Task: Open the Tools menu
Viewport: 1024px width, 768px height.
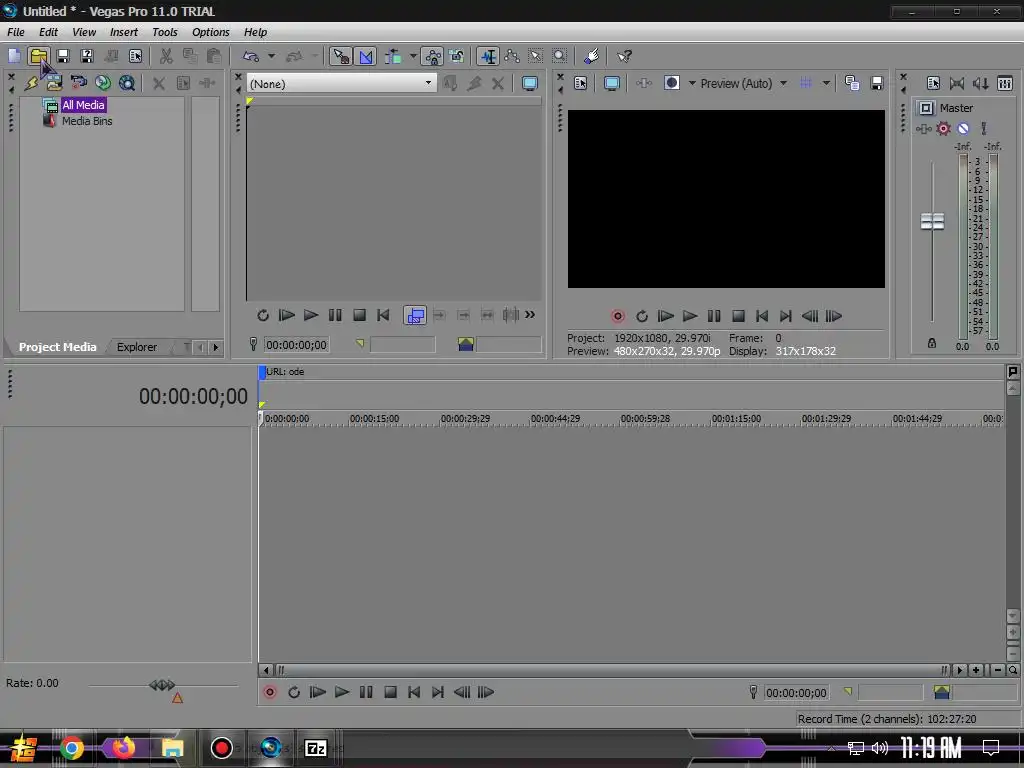Action: click(165, 32)
